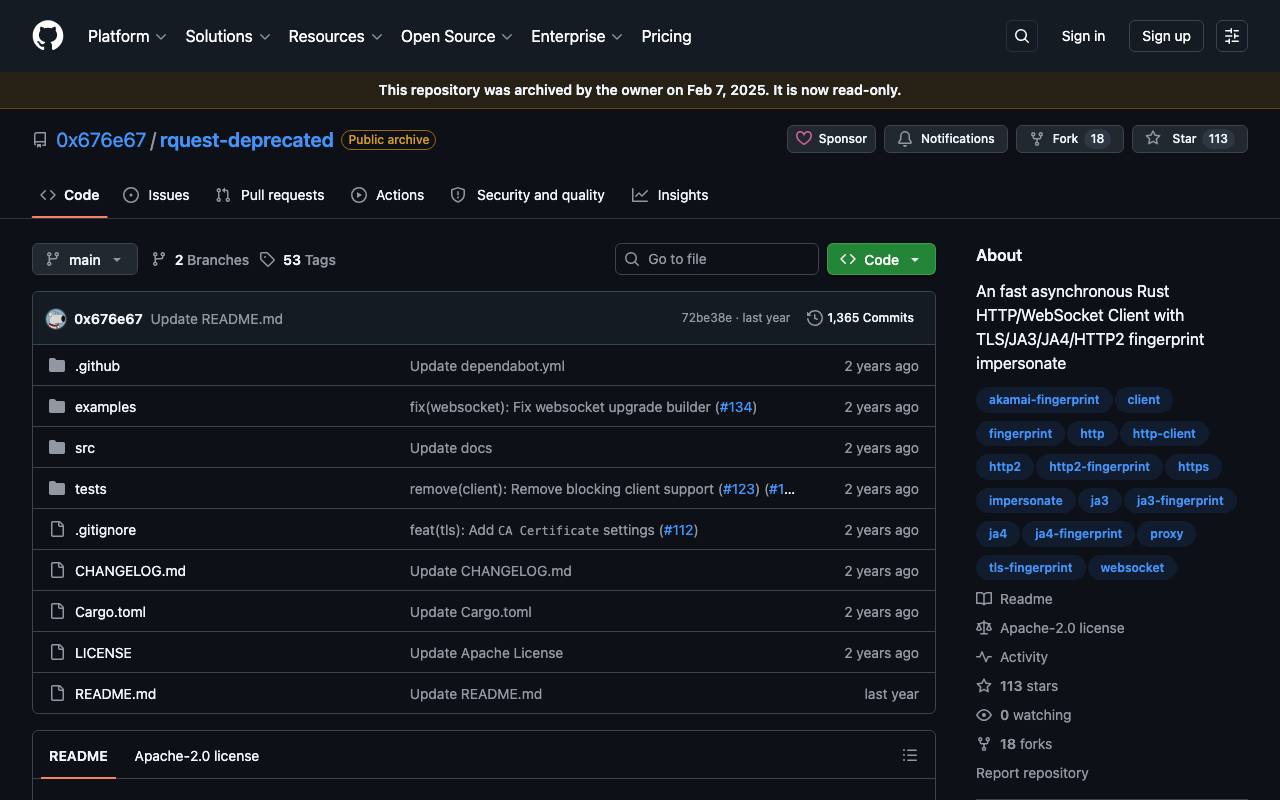Click the Notifications button
1280x800 pixels.
pos(946,139)
